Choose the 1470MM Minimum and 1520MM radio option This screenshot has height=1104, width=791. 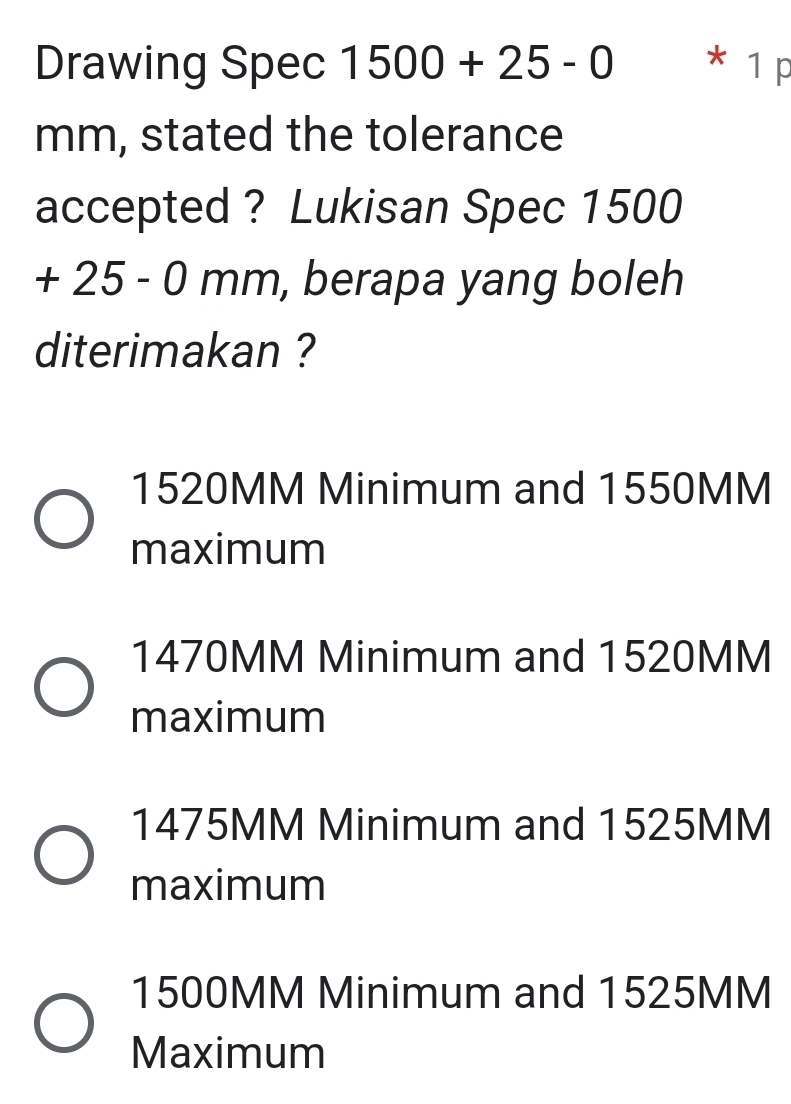click(x=65, y=689)
